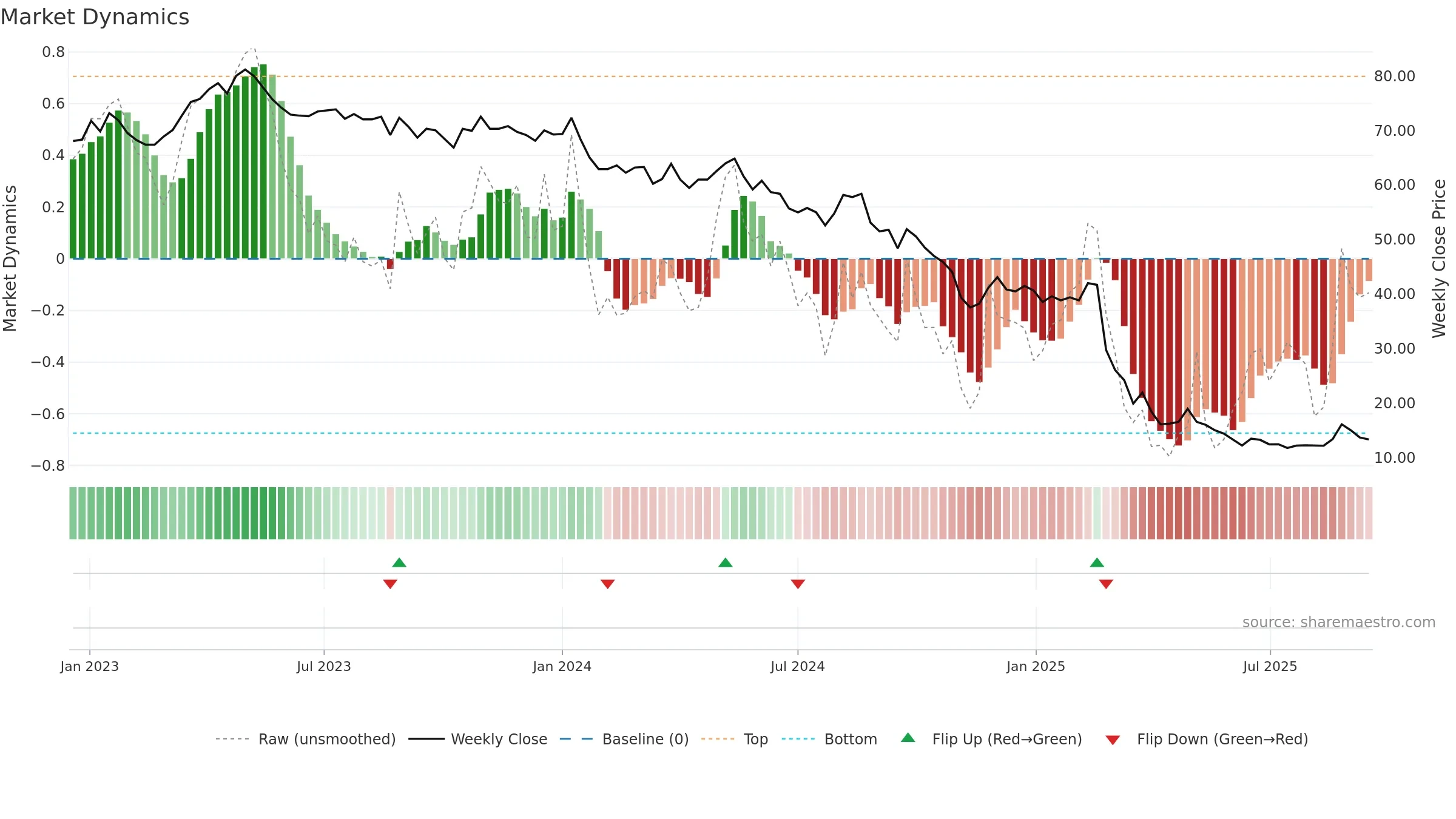This screenshot has width=1456, height=819.
Task: Click the red flip-down marker after Jan 2024
Action: pyautogui.click(x=608, y=584)
